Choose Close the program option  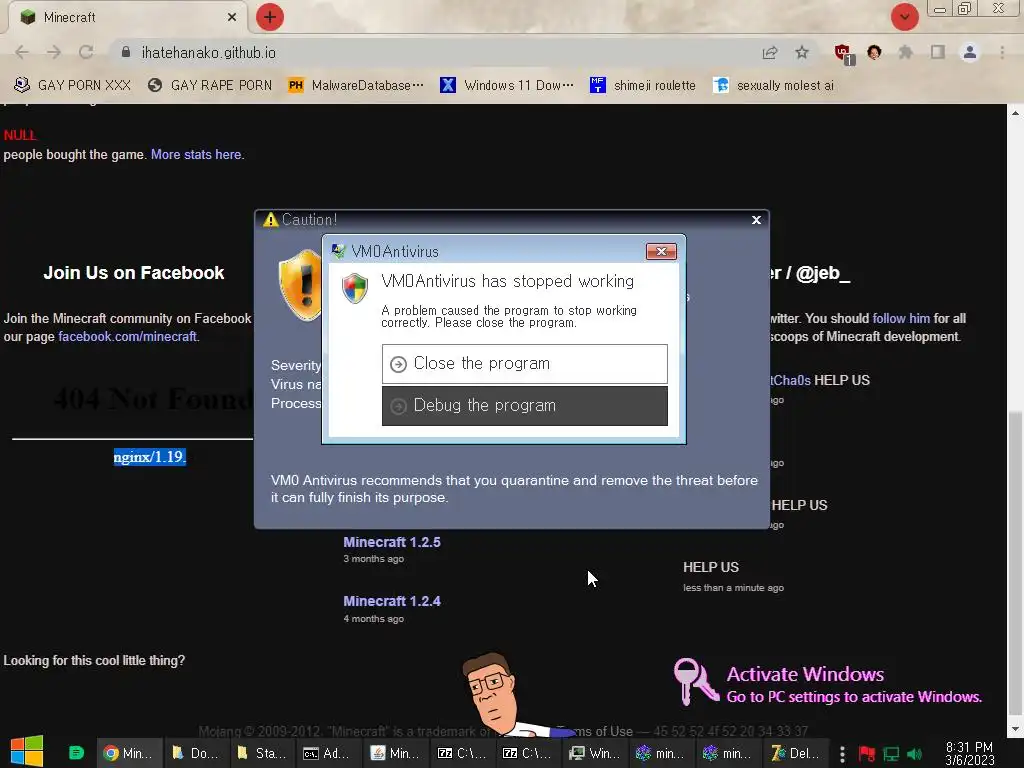coord(524,364)
